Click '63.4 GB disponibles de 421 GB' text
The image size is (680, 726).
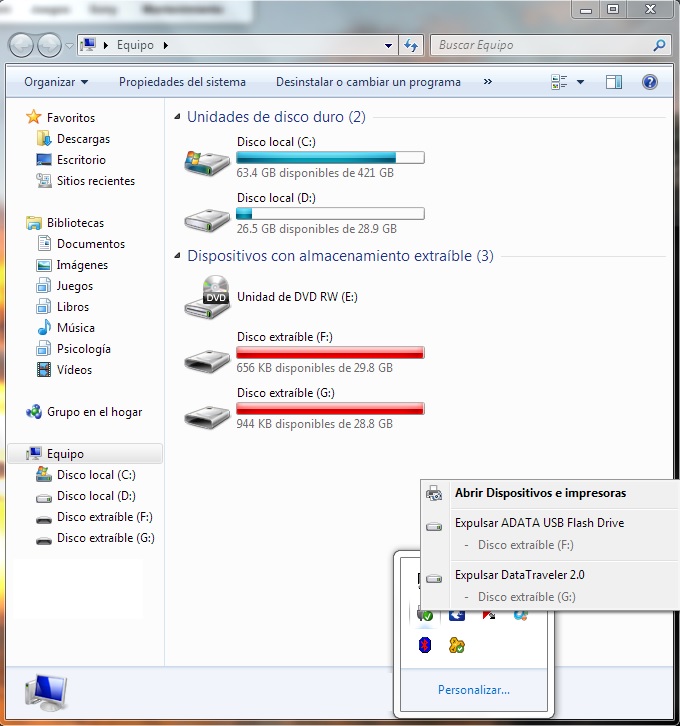[x=315, y=173]
